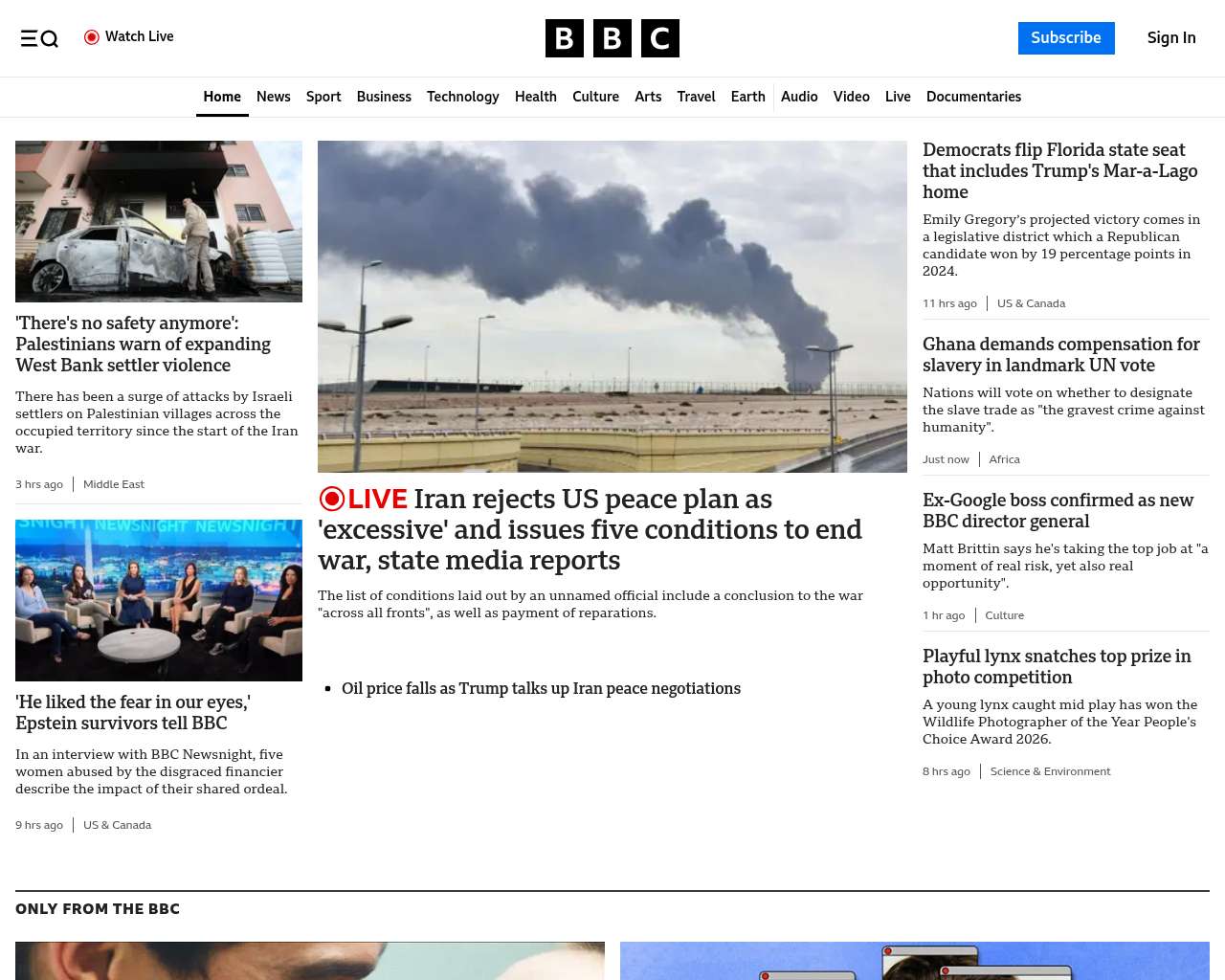The width and height of the screenshot is (1225, 980).
Task: Click the Subscribe button
Action: point(1066,38)
